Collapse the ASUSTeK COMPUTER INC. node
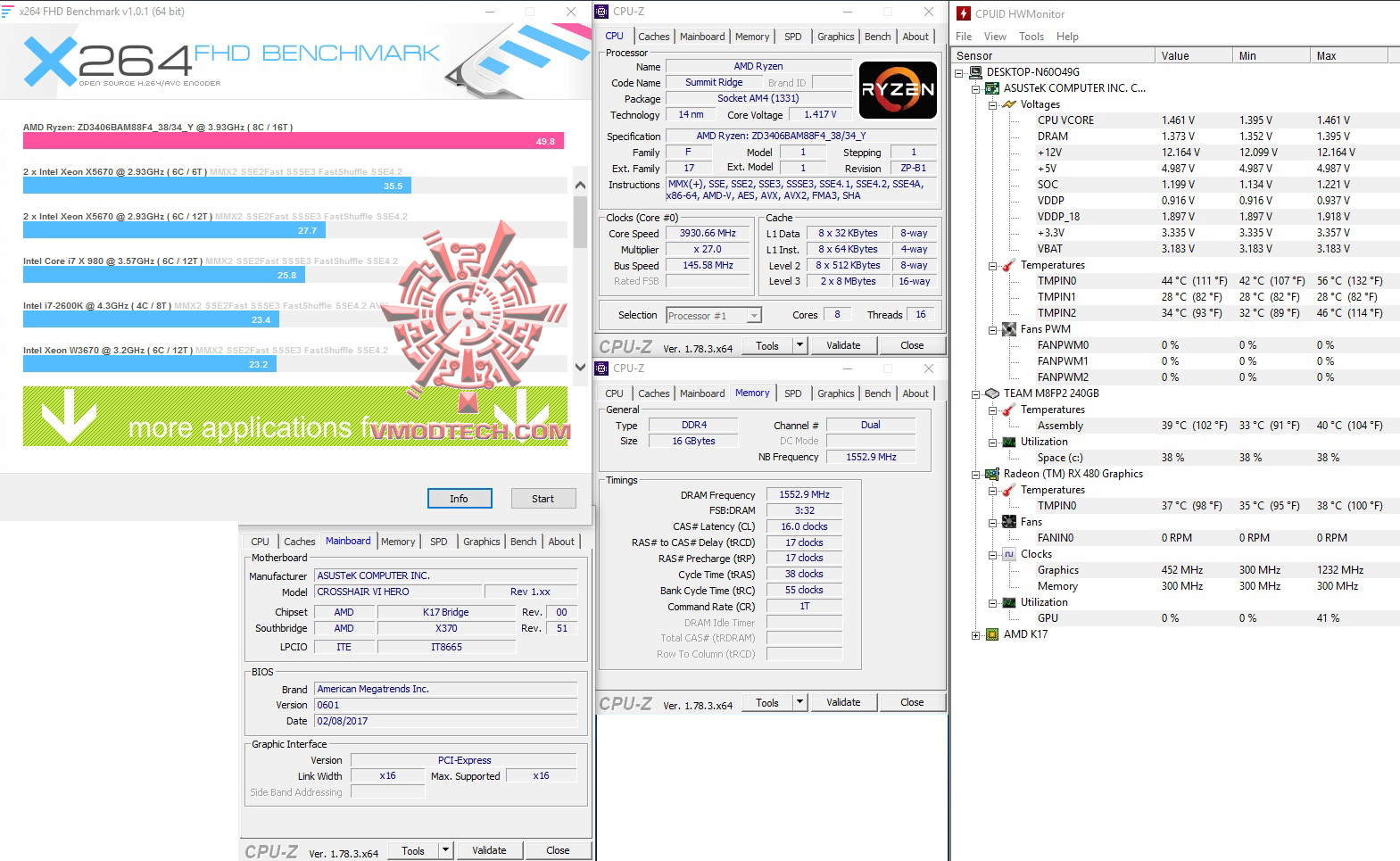1400x861 pixels. [976, 89]
